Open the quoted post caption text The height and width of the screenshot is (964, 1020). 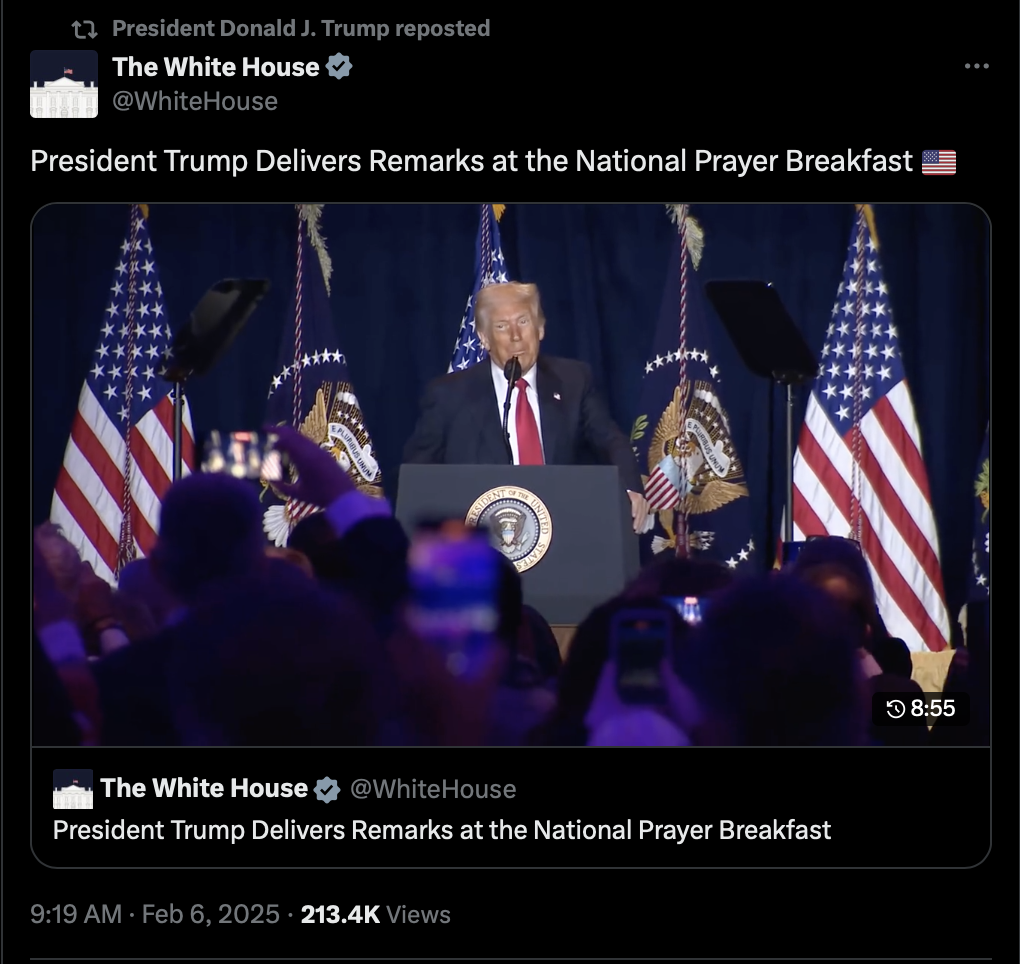pyautogui.click(x=442, y=831)
